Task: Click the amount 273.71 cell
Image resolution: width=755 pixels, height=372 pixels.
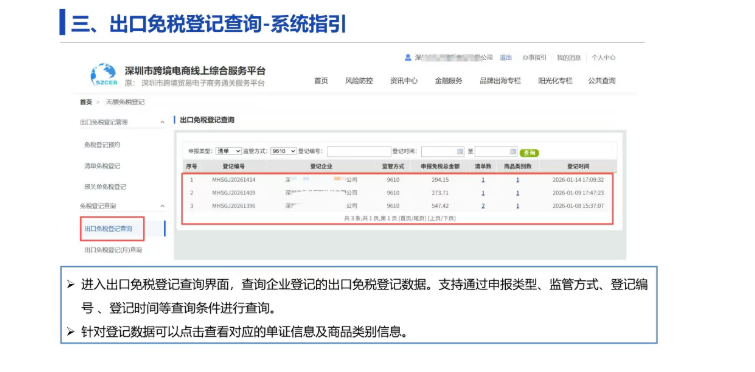Action: click(x=440, y=193)
